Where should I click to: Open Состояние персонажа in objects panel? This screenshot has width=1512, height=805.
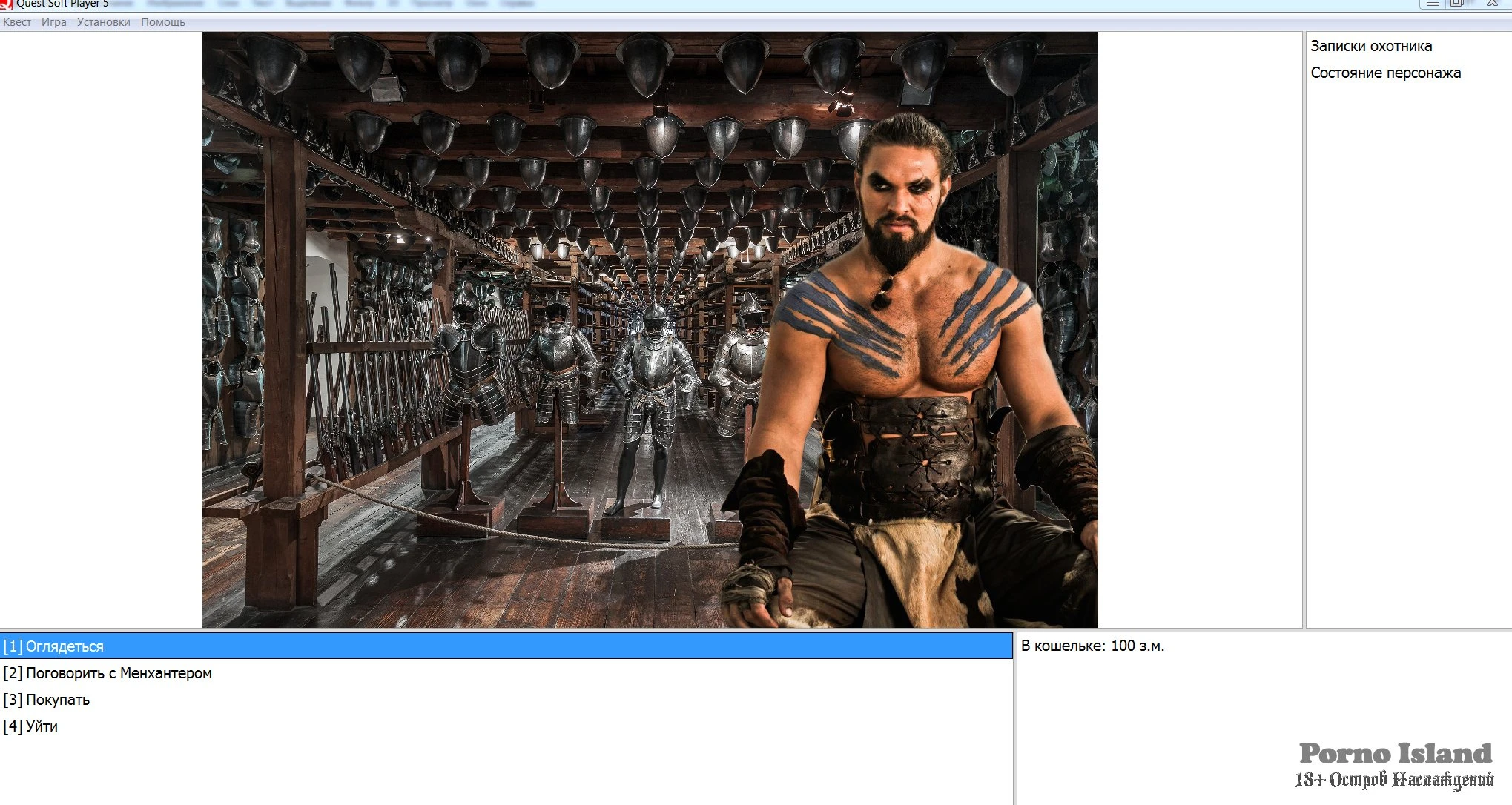1385,73
